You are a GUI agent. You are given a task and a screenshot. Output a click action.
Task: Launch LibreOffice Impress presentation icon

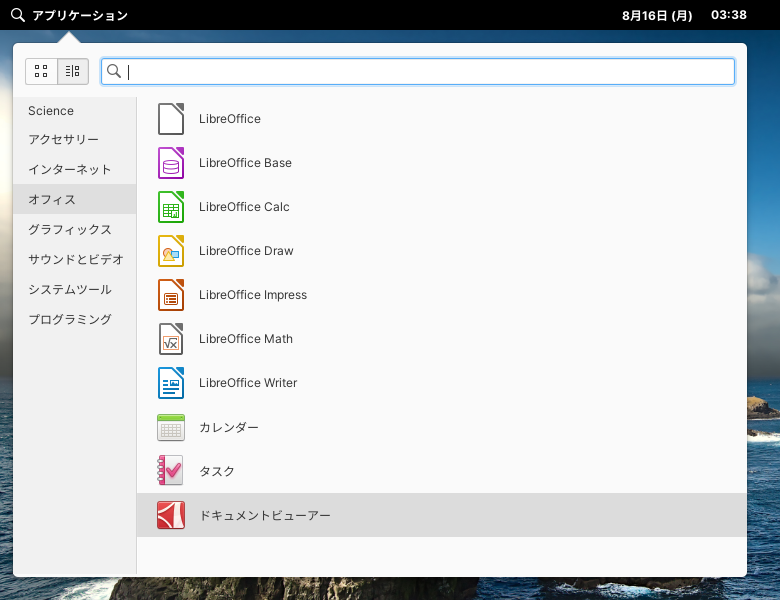(171, 295)
